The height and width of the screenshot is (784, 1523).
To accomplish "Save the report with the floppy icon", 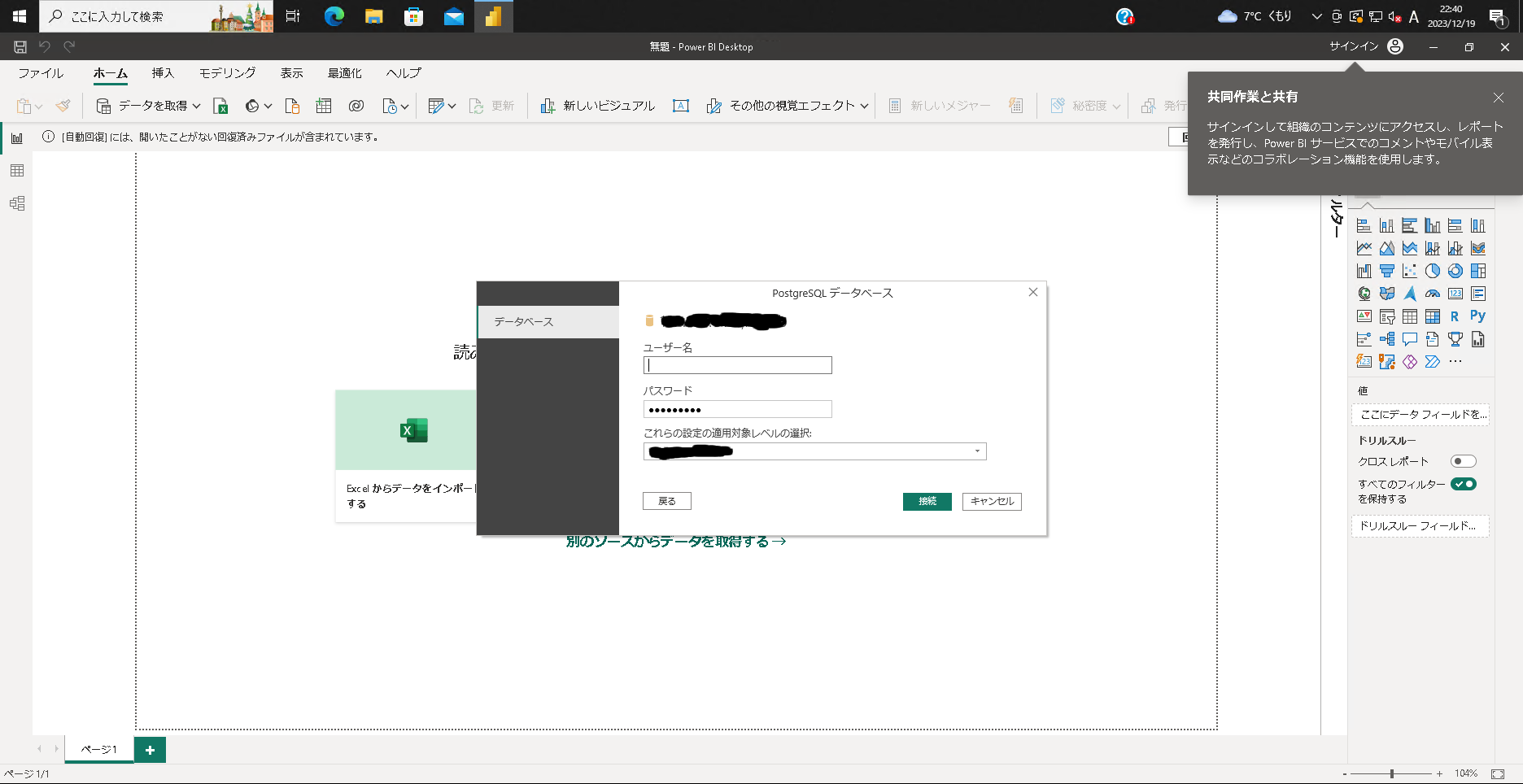I will tap(20, 47).
